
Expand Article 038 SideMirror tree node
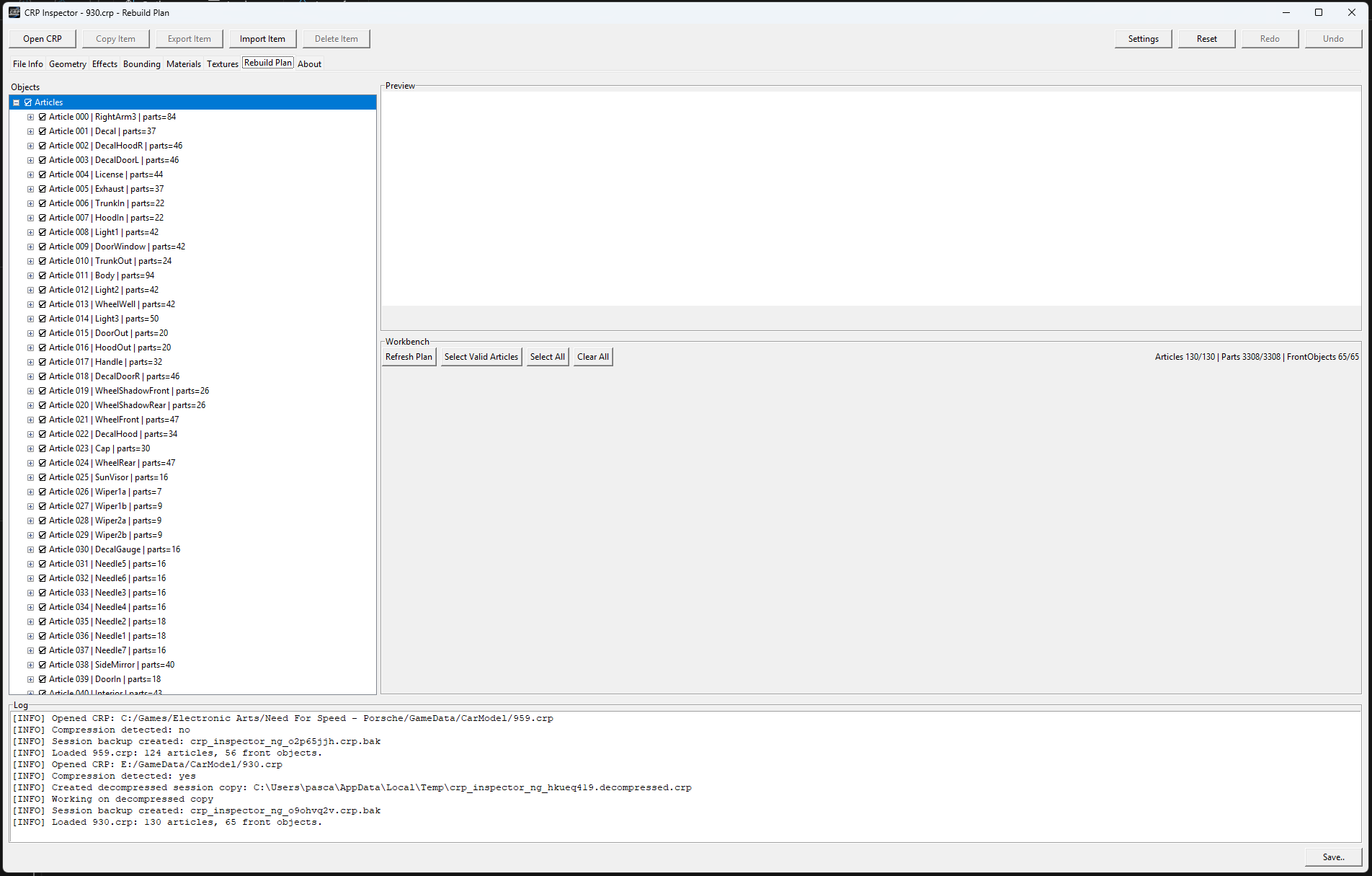[x=30, y=665]
